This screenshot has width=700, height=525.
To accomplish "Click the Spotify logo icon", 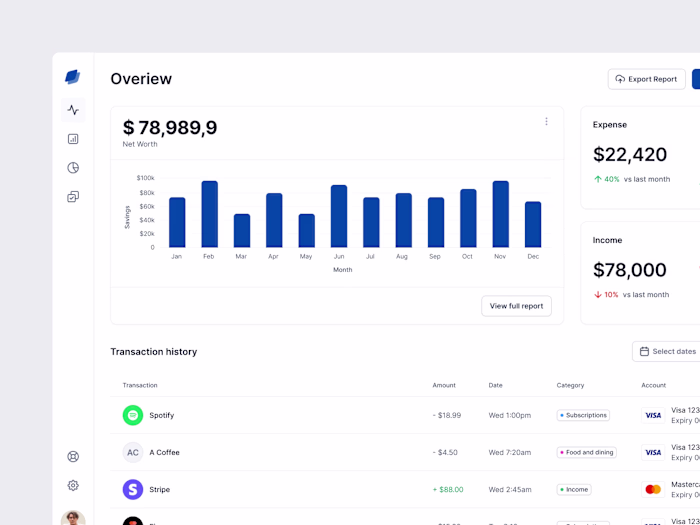I will [133, 415].
